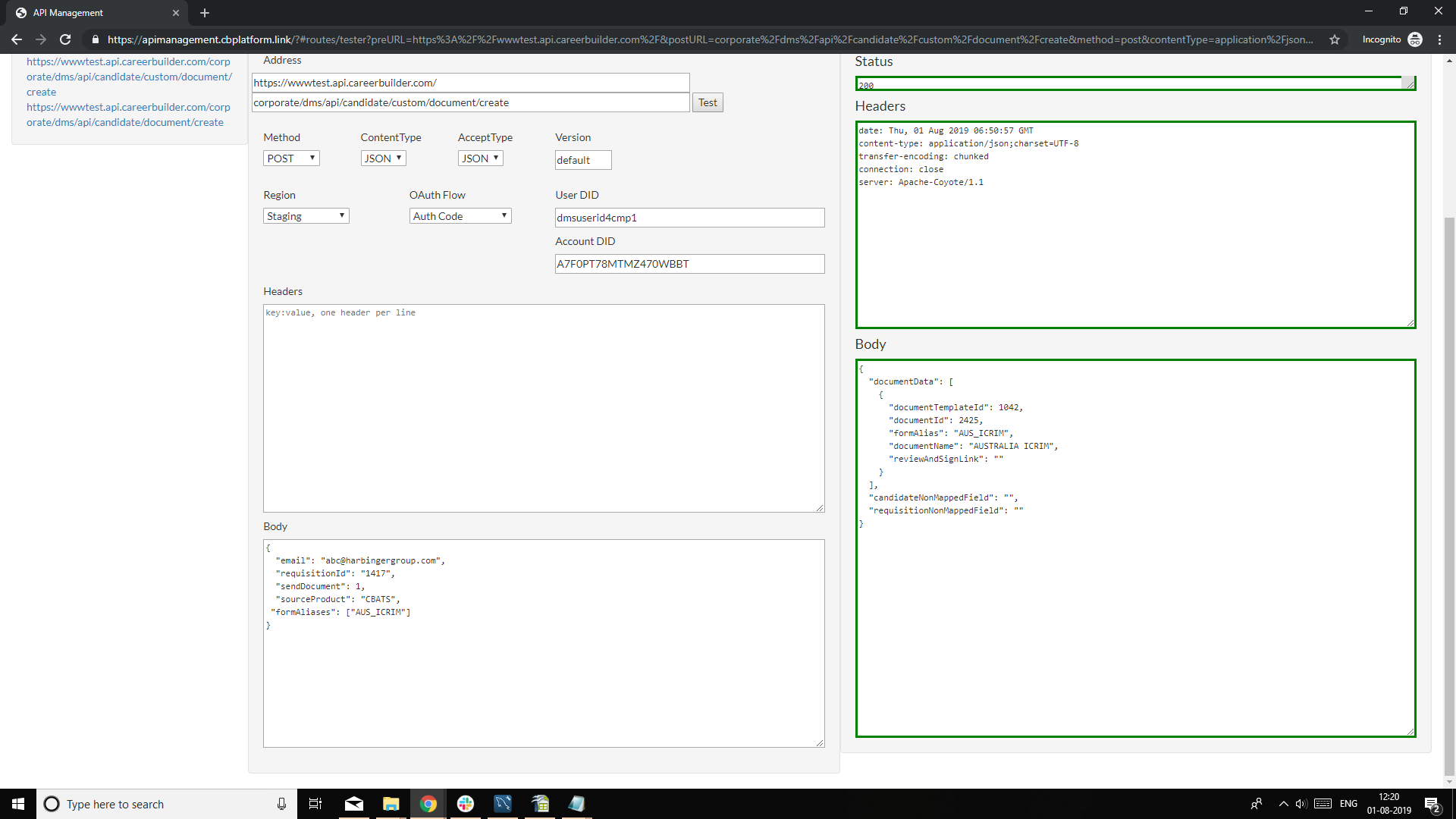Open Task View on the taskbar
Screen dimensions: 1456x819
pyautogui.click(x=315, y=804)
